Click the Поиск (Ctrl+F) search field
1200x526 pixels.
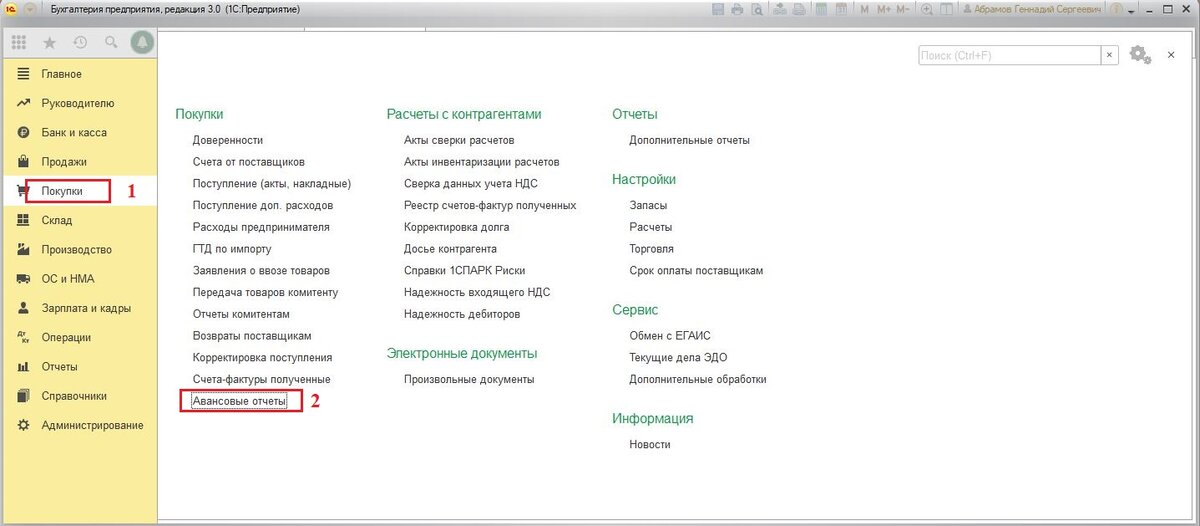[1010, 55]
